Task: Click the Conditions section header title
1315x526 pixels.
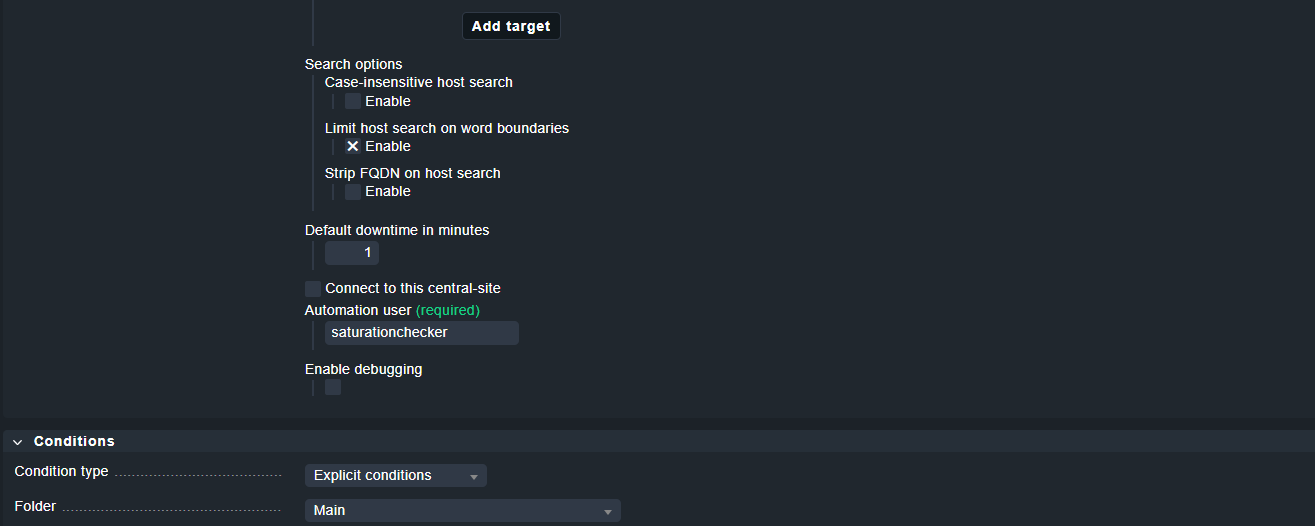Action: (74, 441)
